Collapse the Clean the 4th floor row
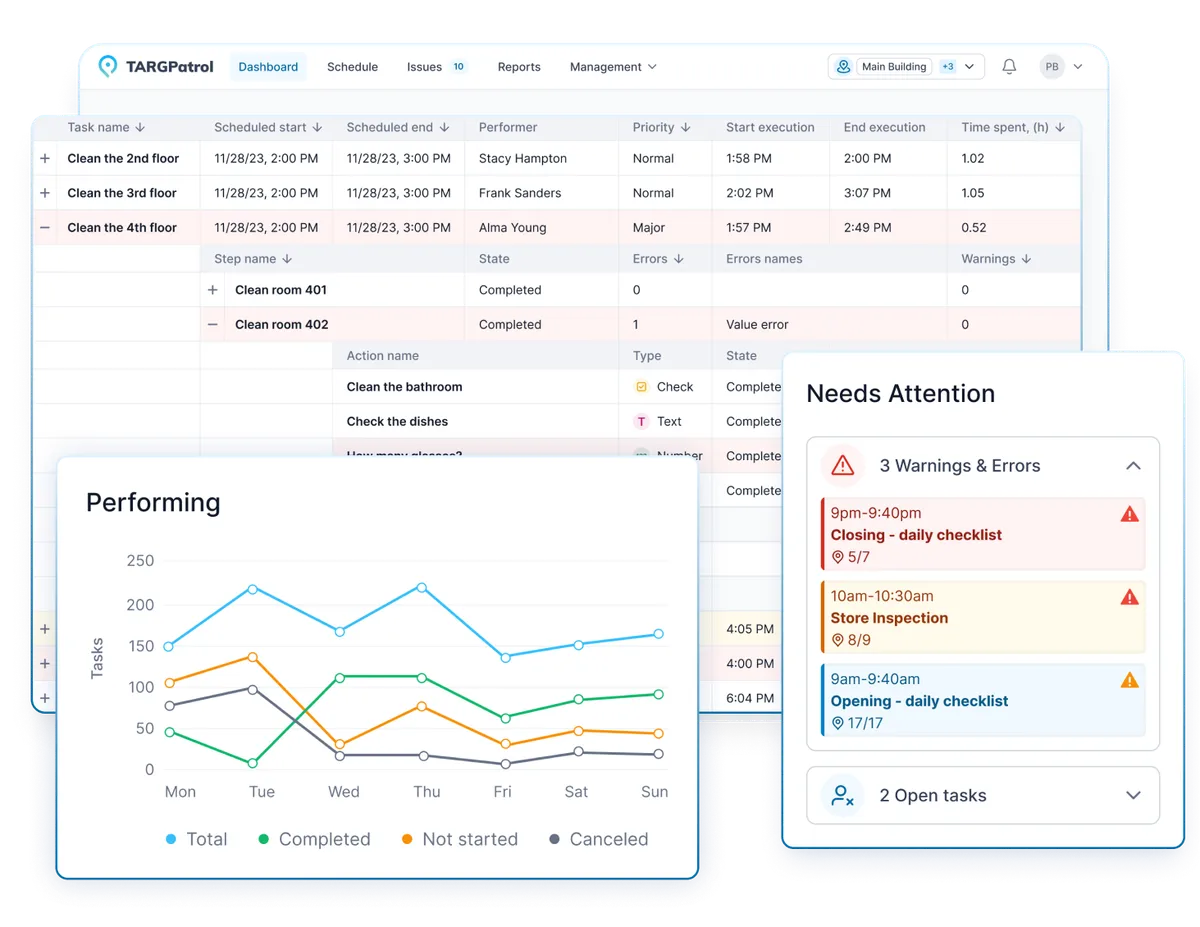 [45, 228]
